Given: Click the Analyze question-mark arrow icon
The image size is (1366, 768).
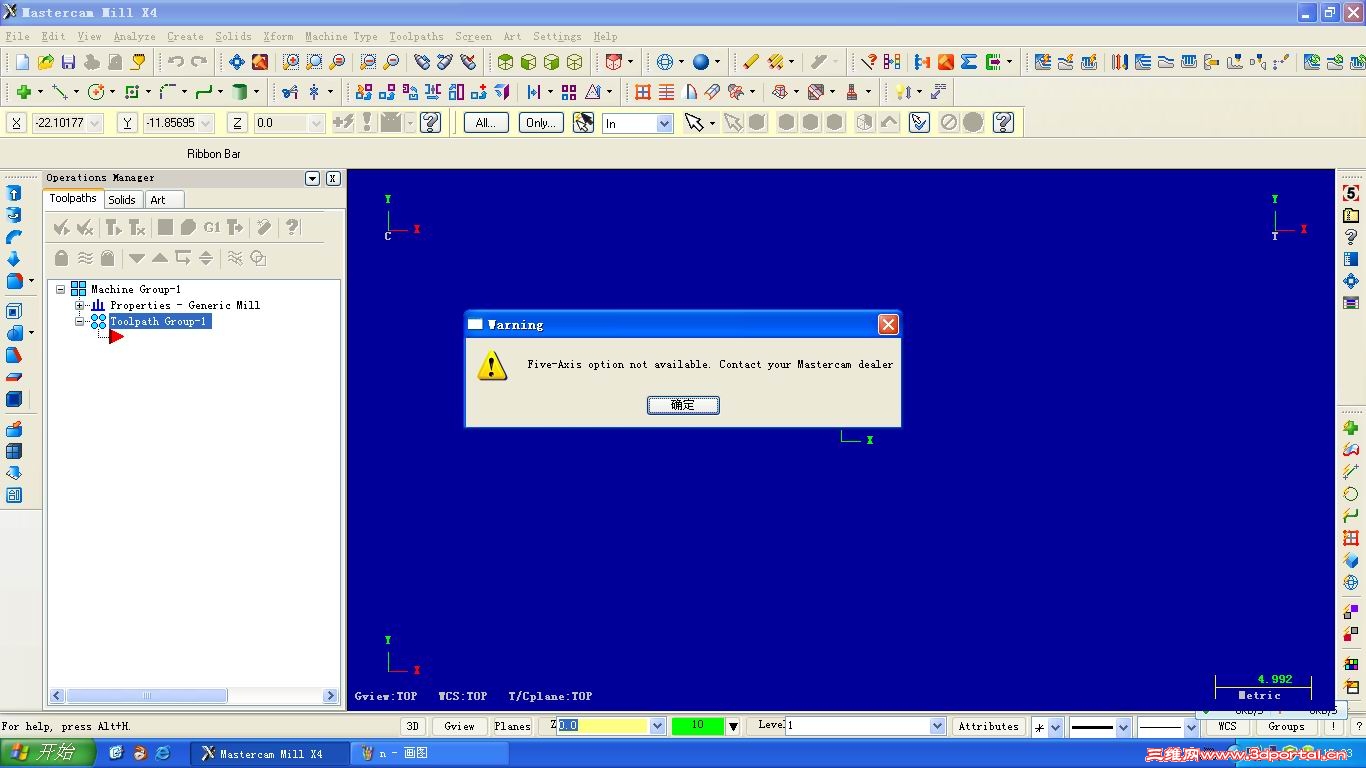Looking at the screenshot, I should (868, 62).
